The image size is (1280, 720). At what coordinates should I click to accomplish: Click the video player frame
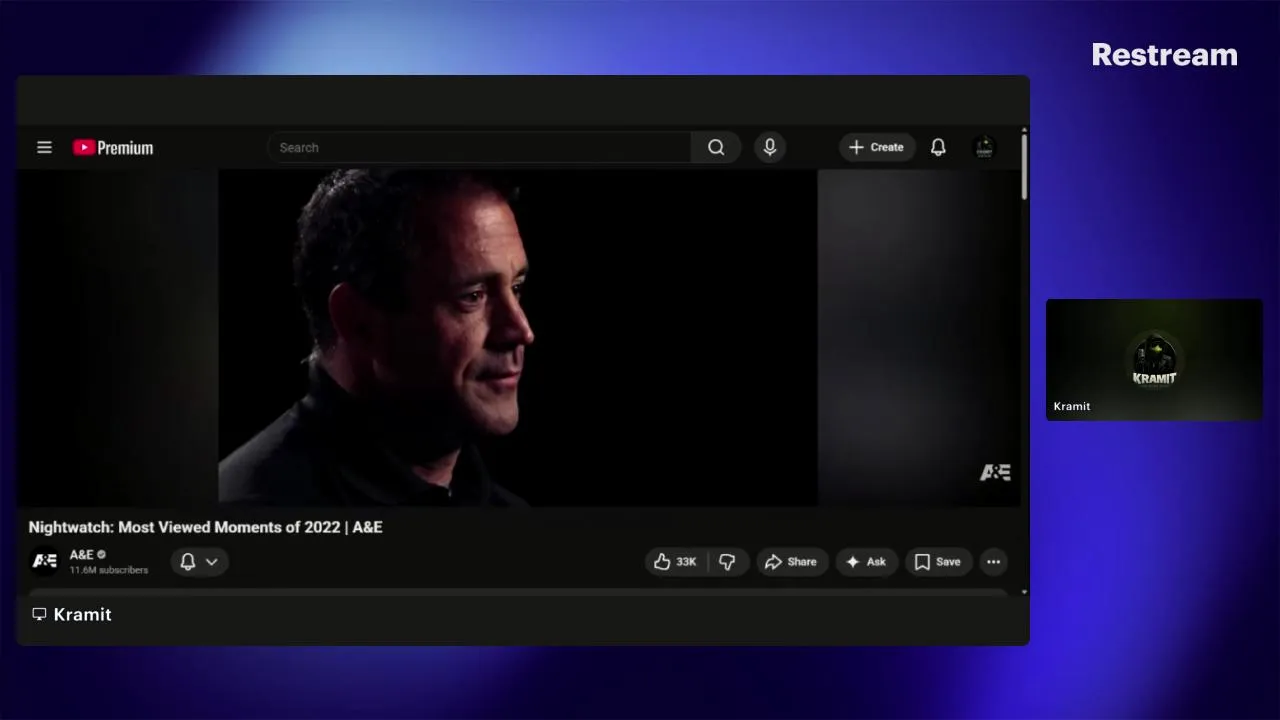[x=518, y=337]
